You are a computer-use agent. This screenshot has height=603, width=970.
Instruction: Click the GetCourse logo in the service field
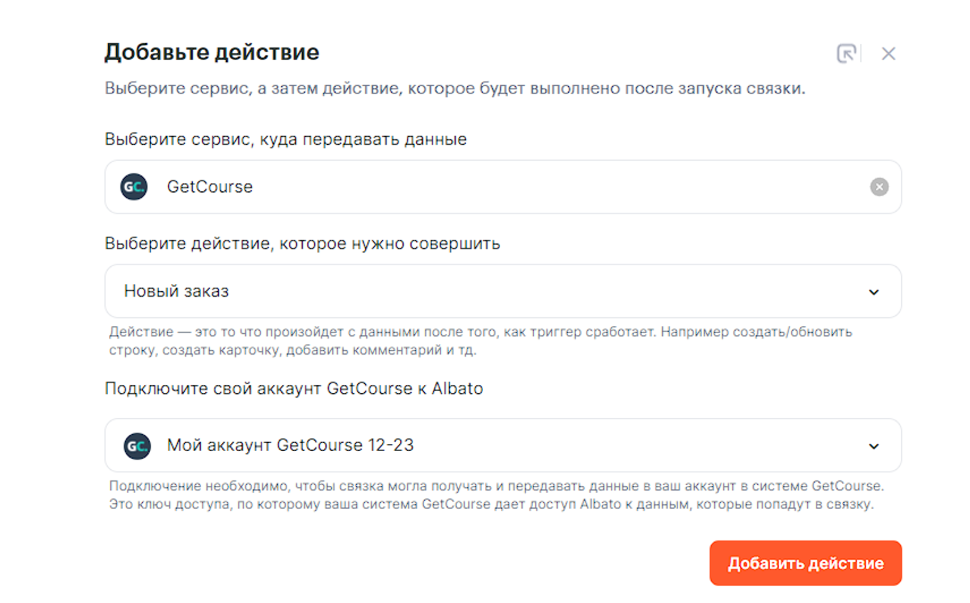tap(134, 187)
